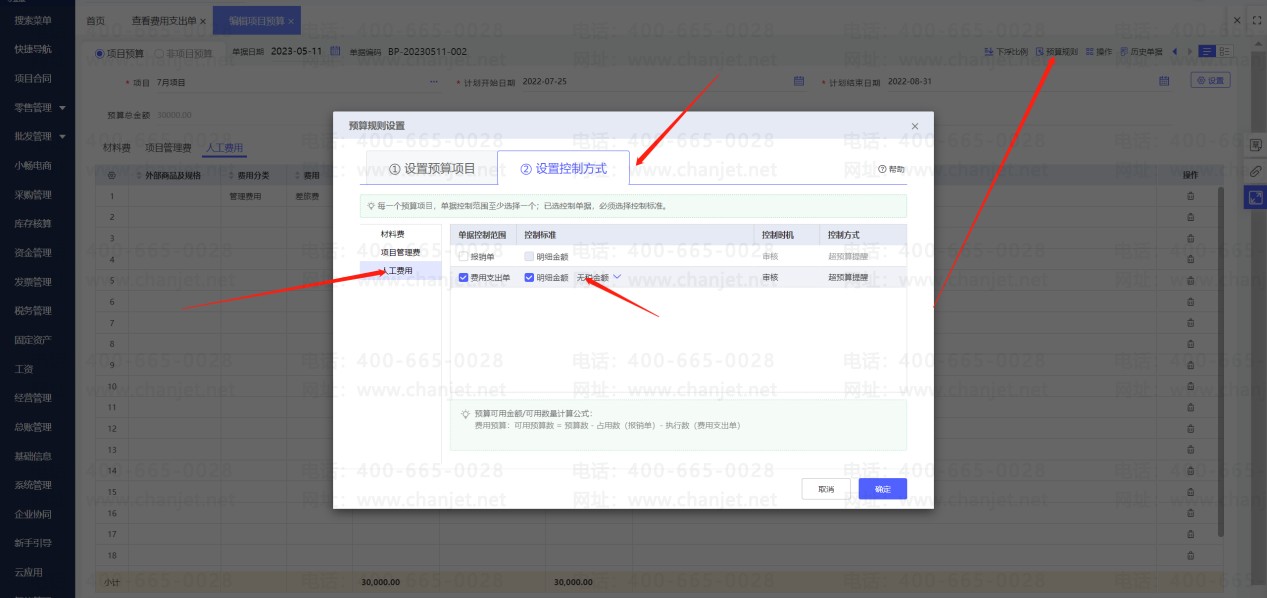
Task: Switch to background 项目管理费 tab
Action: coord(168,148)
